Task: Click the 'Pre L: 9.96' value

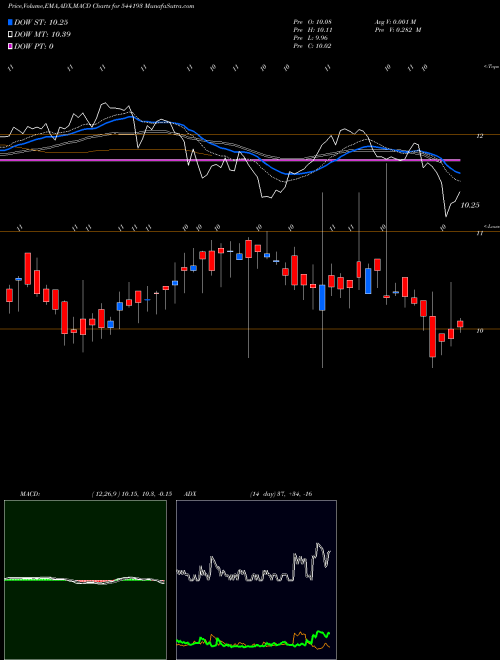Action: click(310, 38)
